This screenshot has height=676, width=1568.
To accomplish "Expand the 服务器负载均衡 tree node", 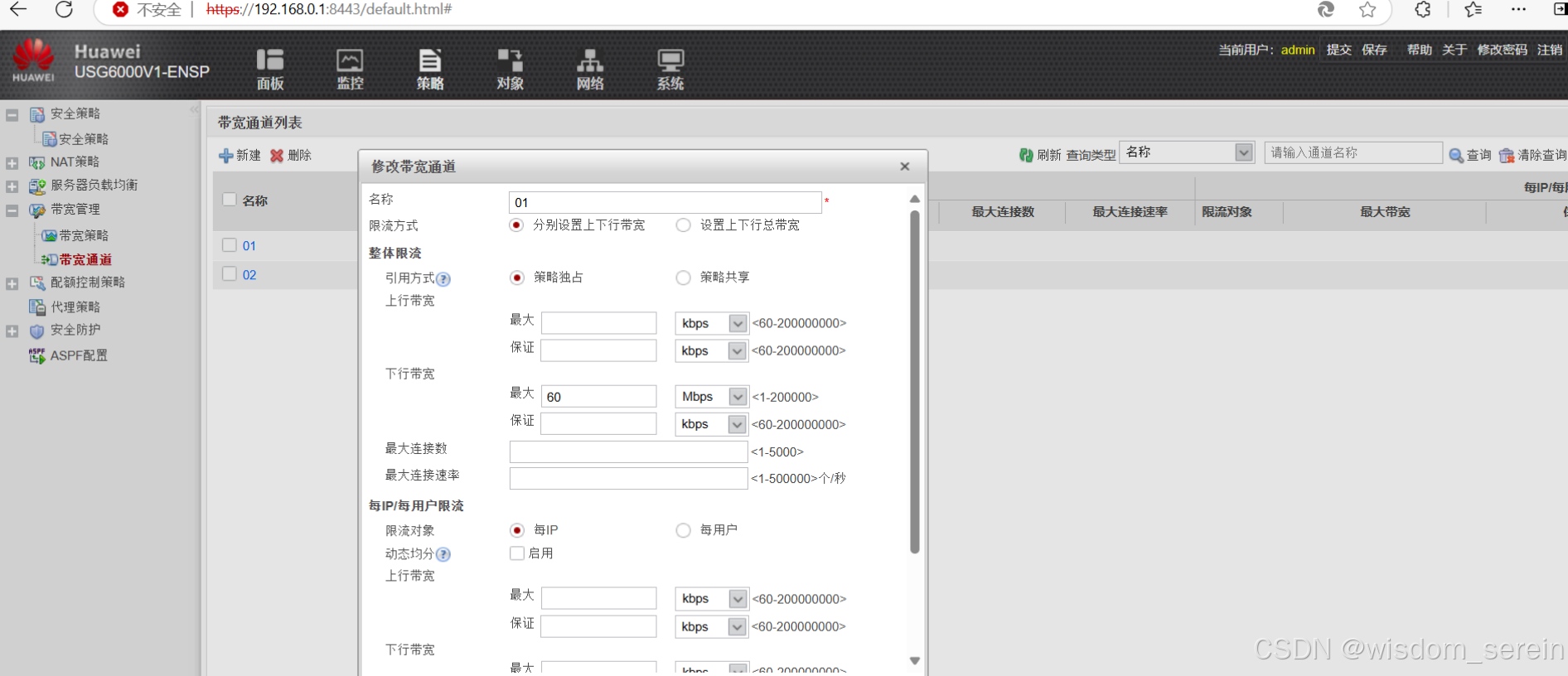I will click(x=12, y=186).
